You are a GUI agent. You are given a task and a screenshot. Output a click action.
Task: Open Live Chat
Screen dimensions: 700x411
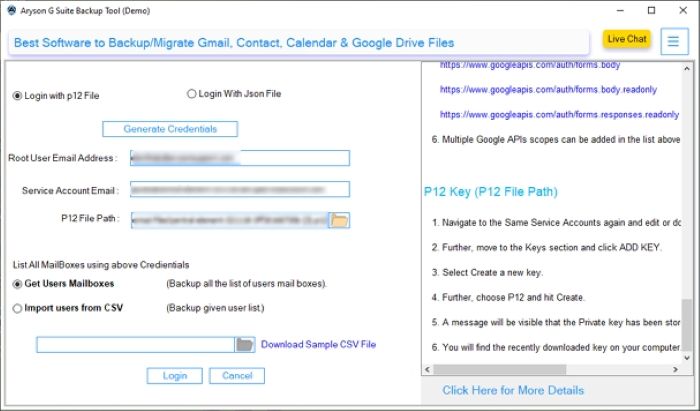pyautogui.click(x=627, y=39)
